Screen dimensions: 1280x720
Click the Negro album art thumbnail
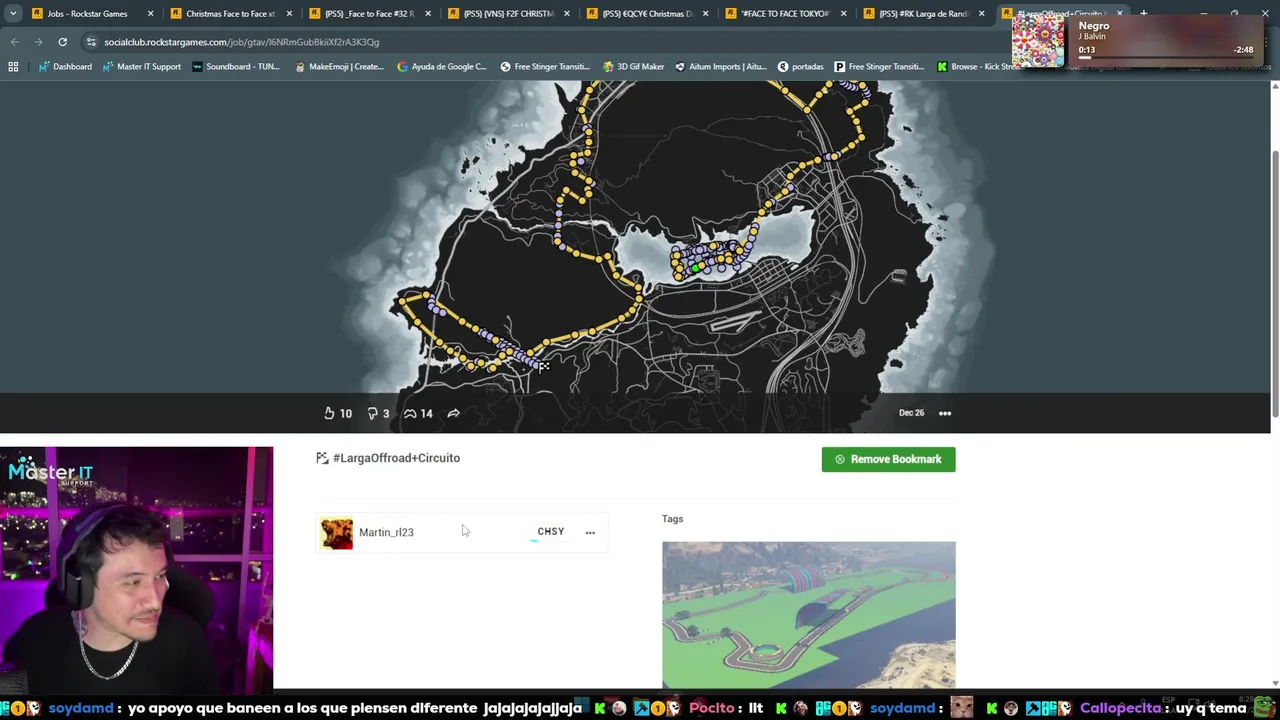pos(1038,40)
